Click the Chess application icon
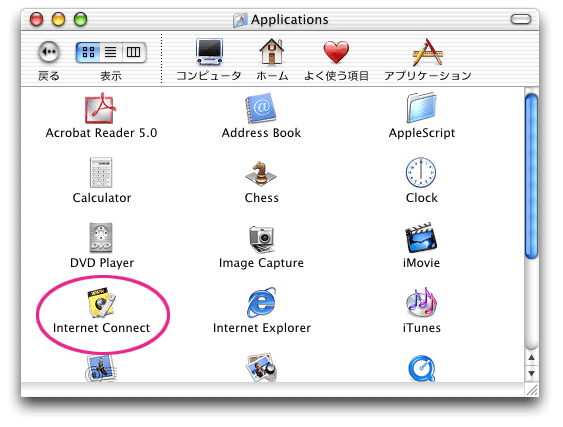Image resolution: width=563 pixels, height=427 pixels. [261, 173]
